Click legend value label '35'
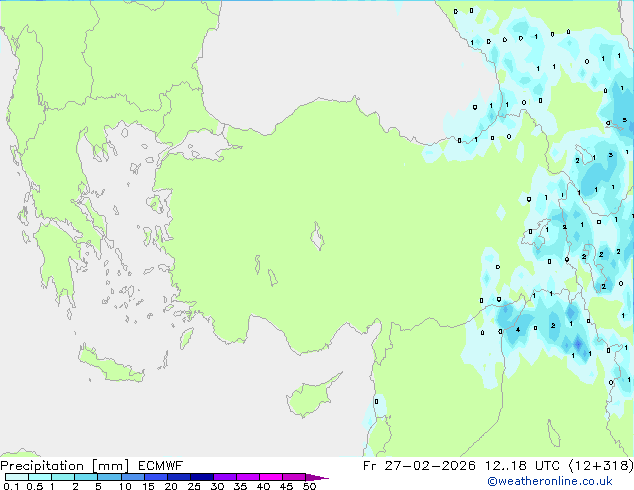 (x=240, y=486)
